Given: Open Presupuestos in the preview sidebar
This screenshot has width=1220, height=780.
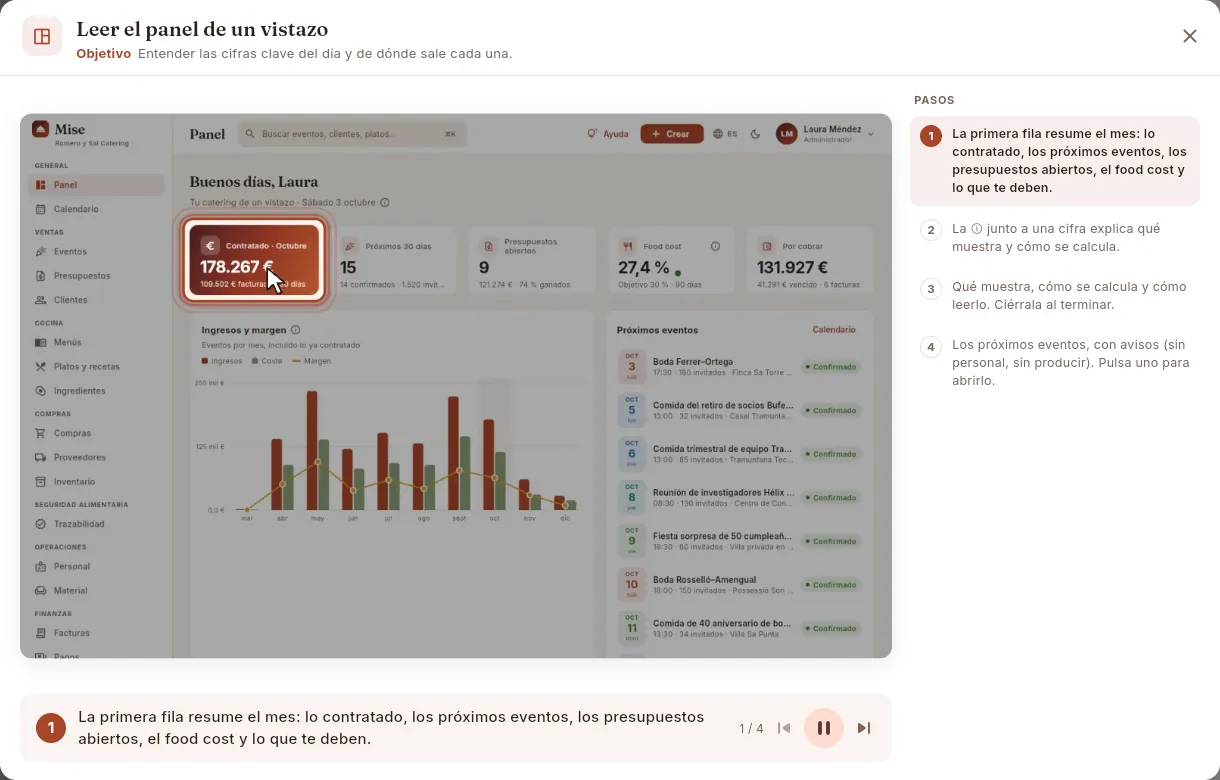Looking at the screenshot, I should pos(97,276).
